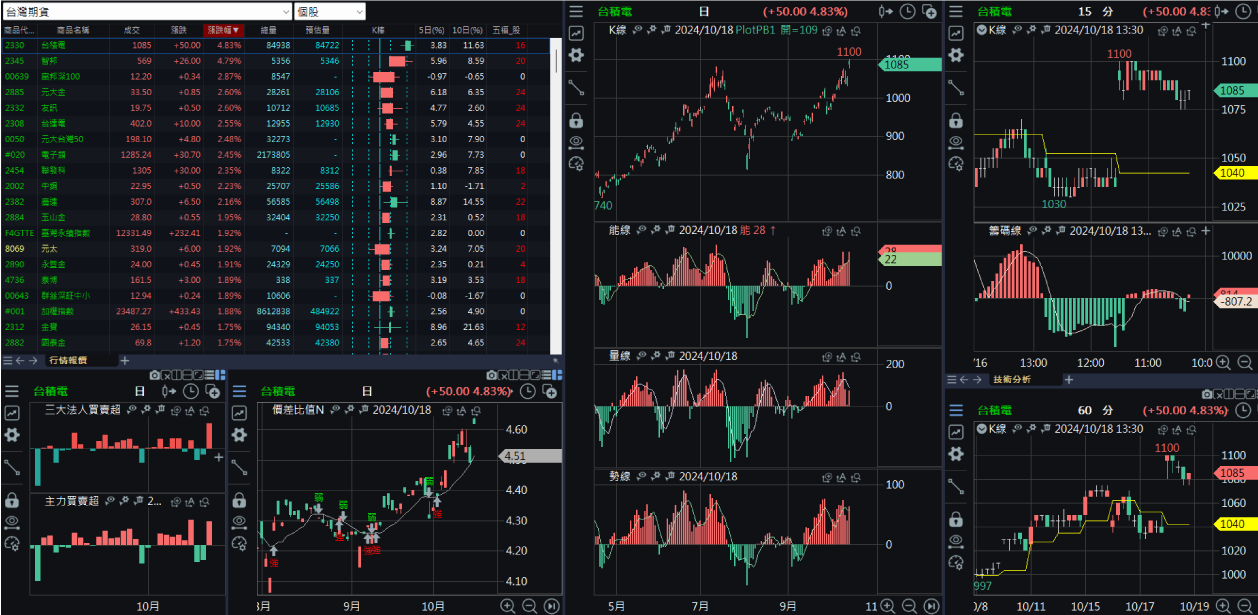The width and height of the screenshot is (1258, 615).
Task: Click clock icon in main daily chart header
Action: pos(907,11)
